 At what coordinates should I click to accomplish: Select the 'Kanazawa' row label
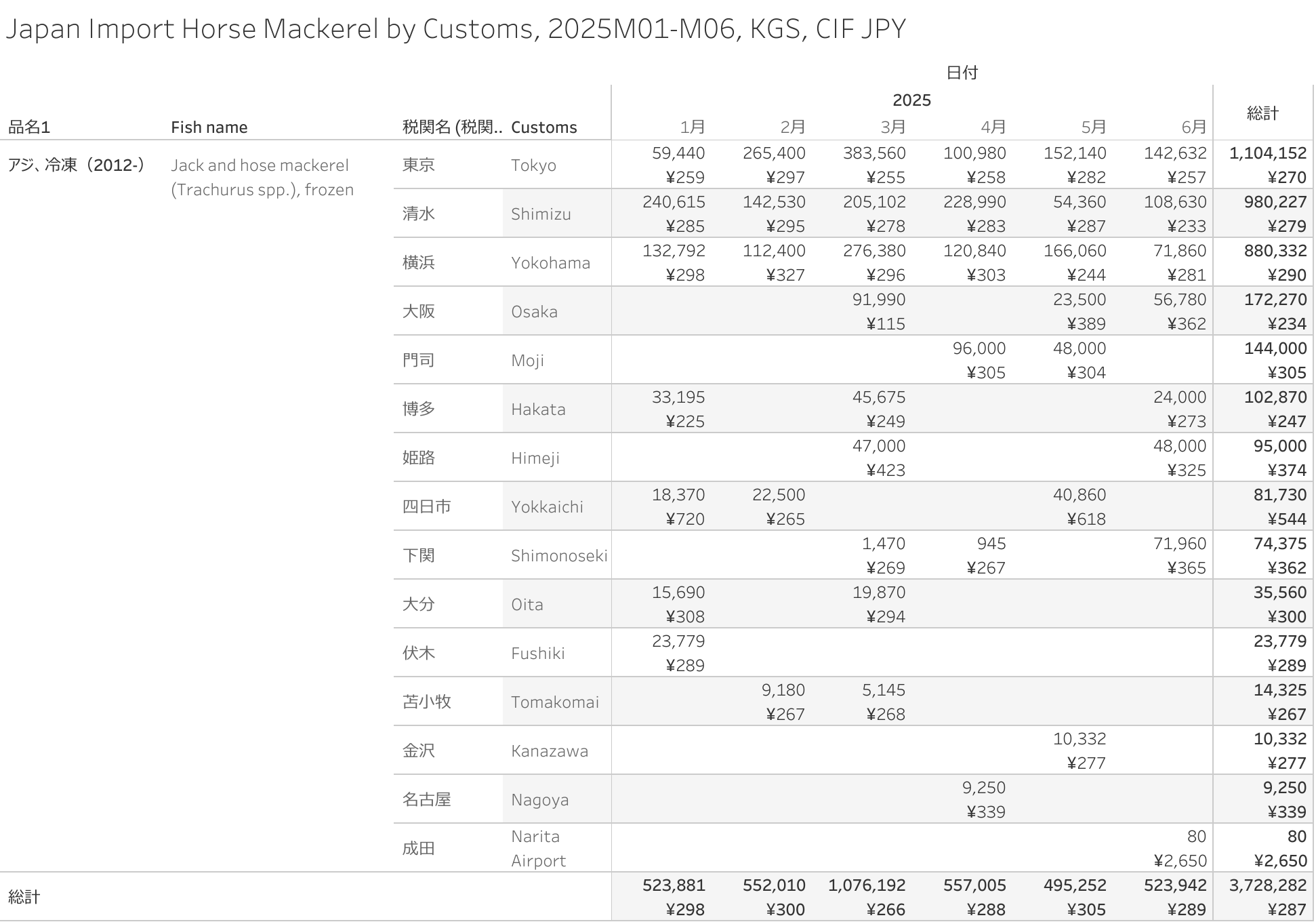point(550,750)
